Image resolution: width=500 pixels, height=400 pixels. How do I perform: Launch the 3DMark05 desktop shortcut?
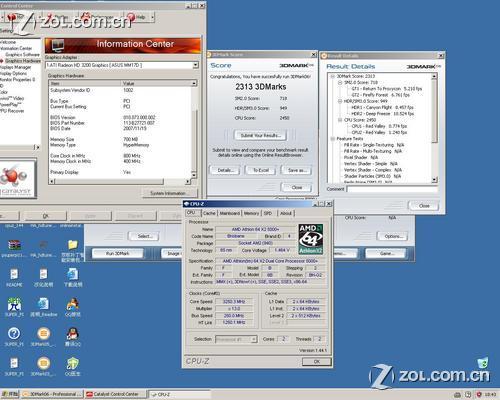43,333
